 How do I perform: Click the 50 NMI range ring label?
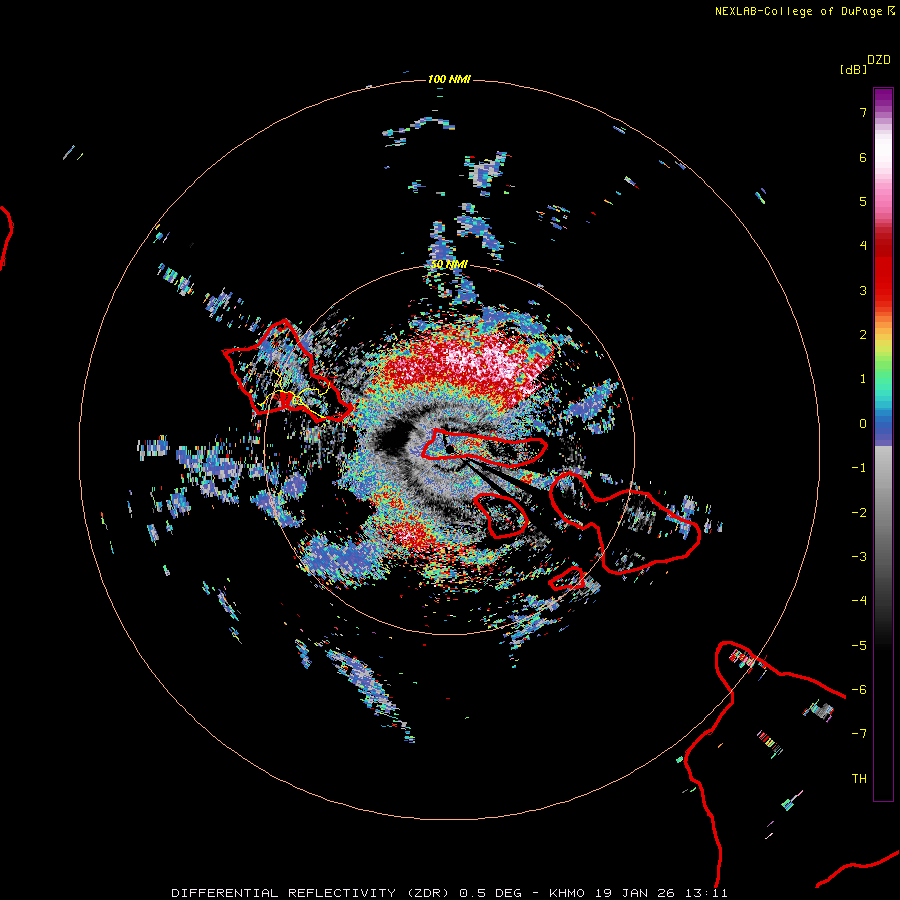point(449,264)
